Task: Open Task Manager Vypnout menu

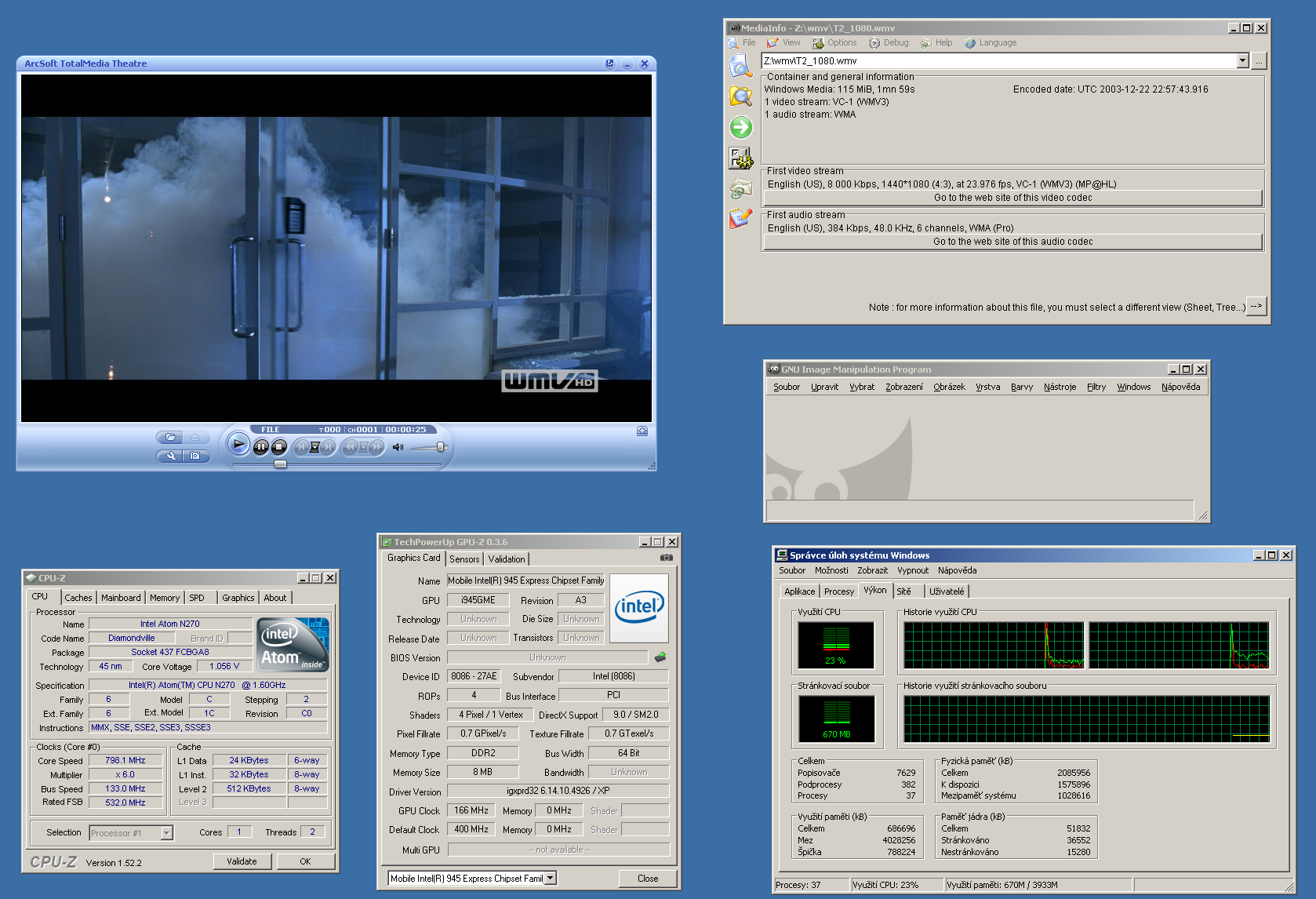Action: tap(913, 570)
